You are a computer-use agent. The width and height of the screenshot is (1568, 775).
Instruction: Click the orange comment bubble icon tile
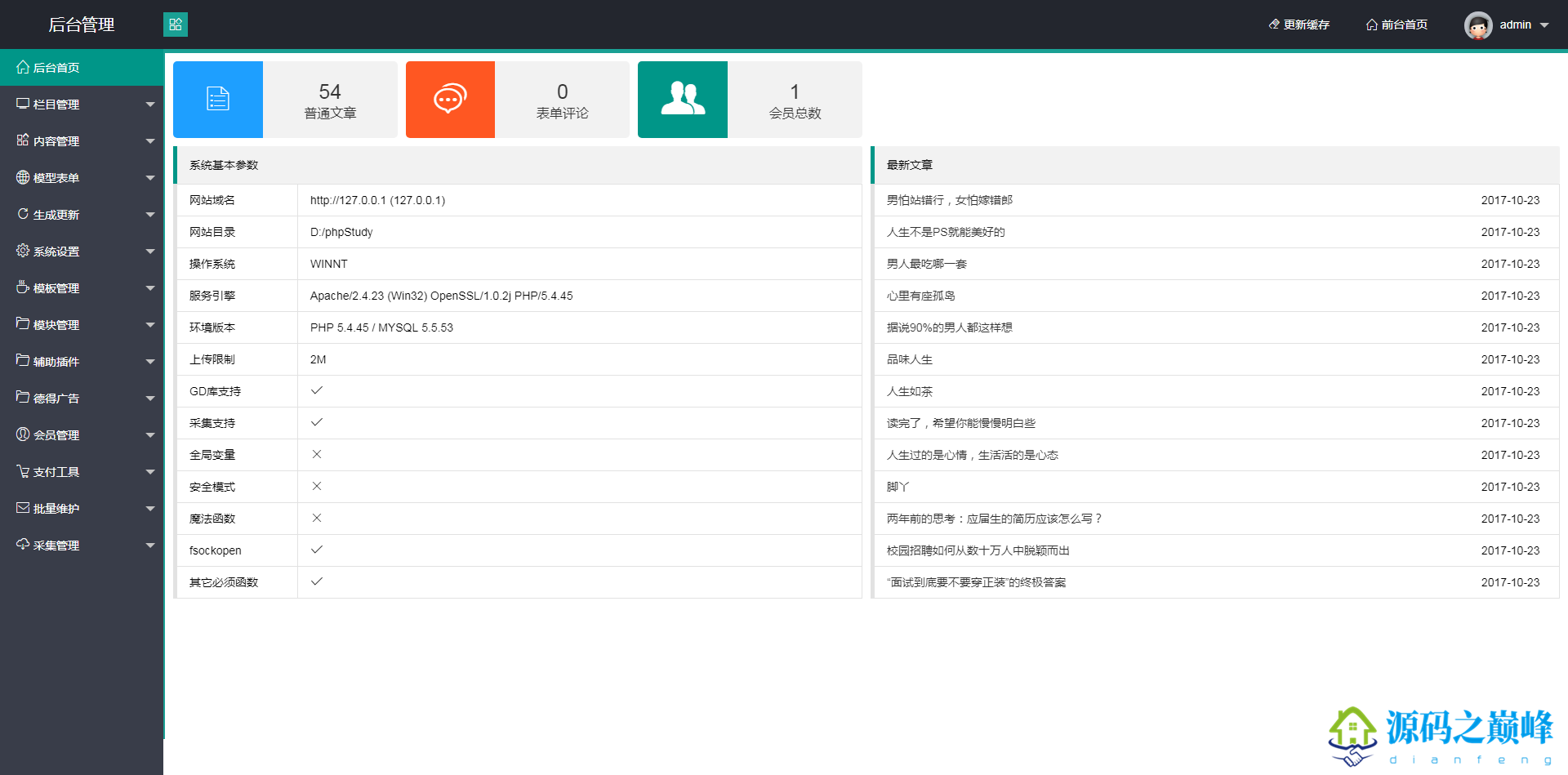tap(450, 100)
